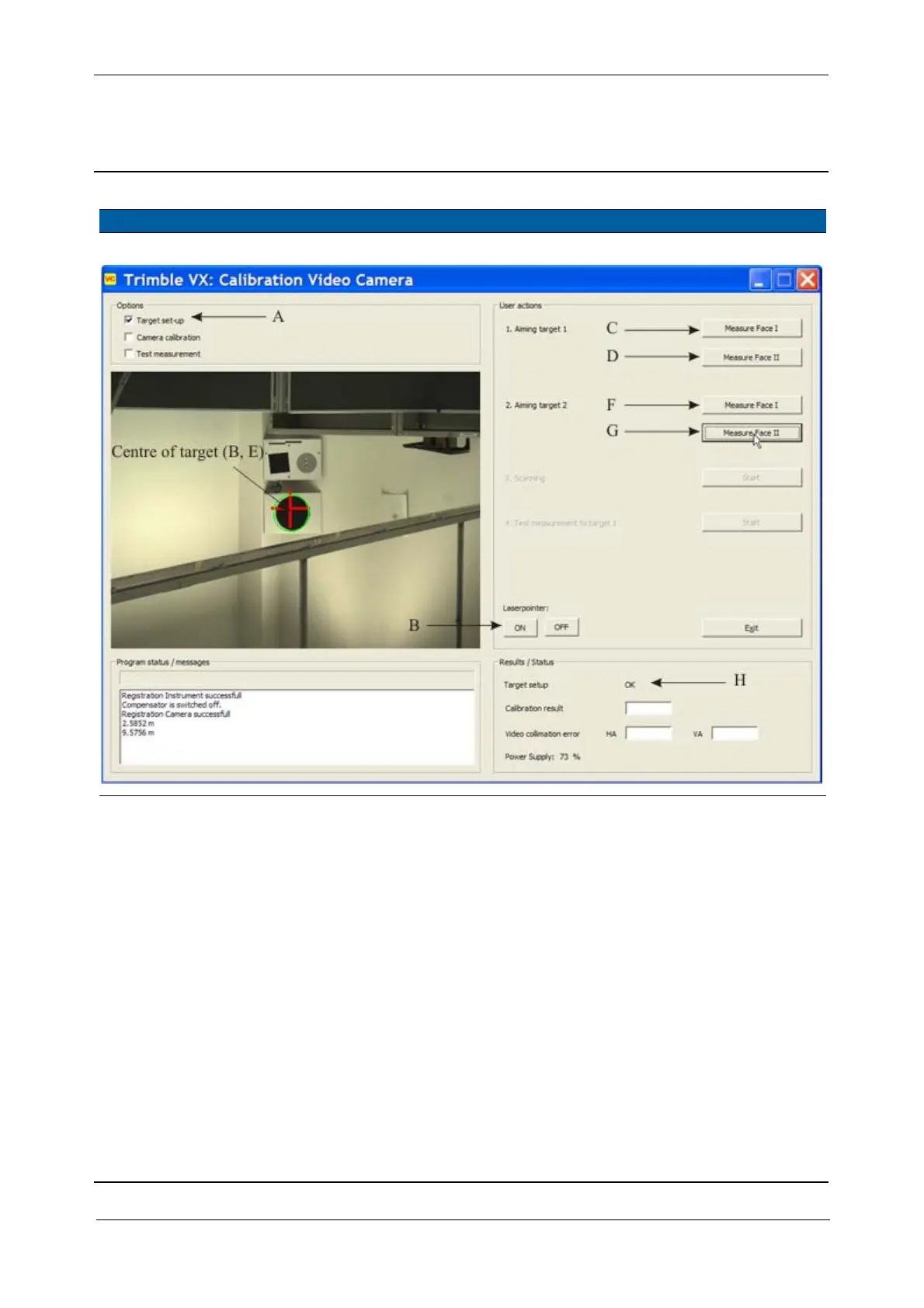The image size is (924, 1308).
Task: Click the Calibration result field
Action: point(648,708)
